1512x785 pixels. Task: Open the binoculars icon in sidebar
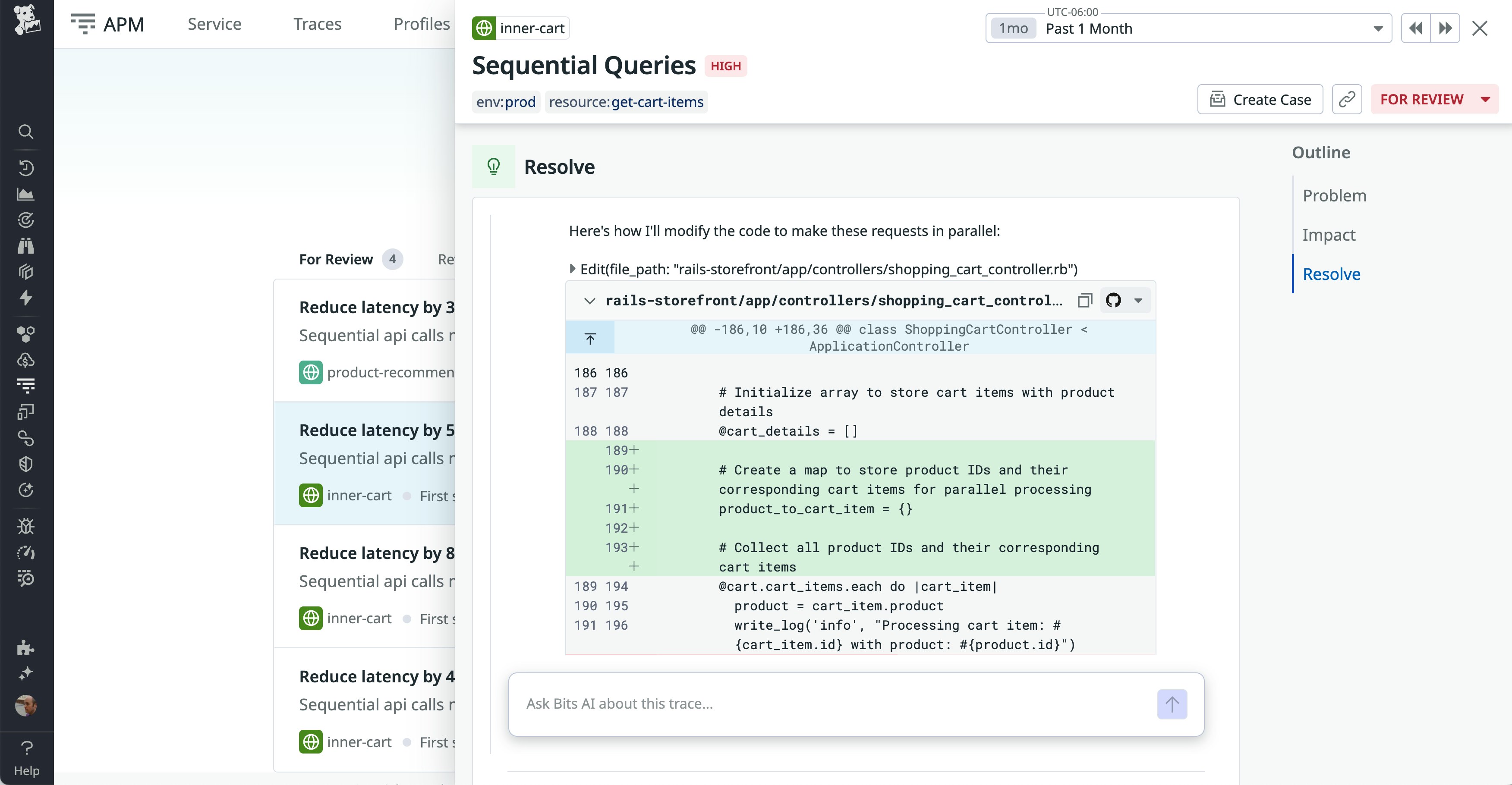[26, 246]
